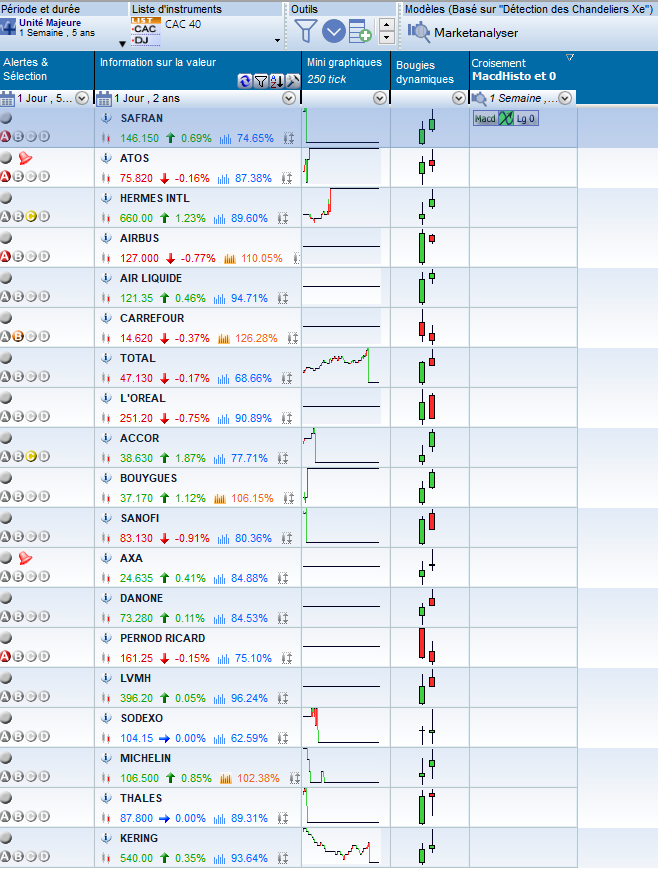Click the volume bars icon in AIRBUS row
This screenshot has height=873, width=658.
(229, 258)
